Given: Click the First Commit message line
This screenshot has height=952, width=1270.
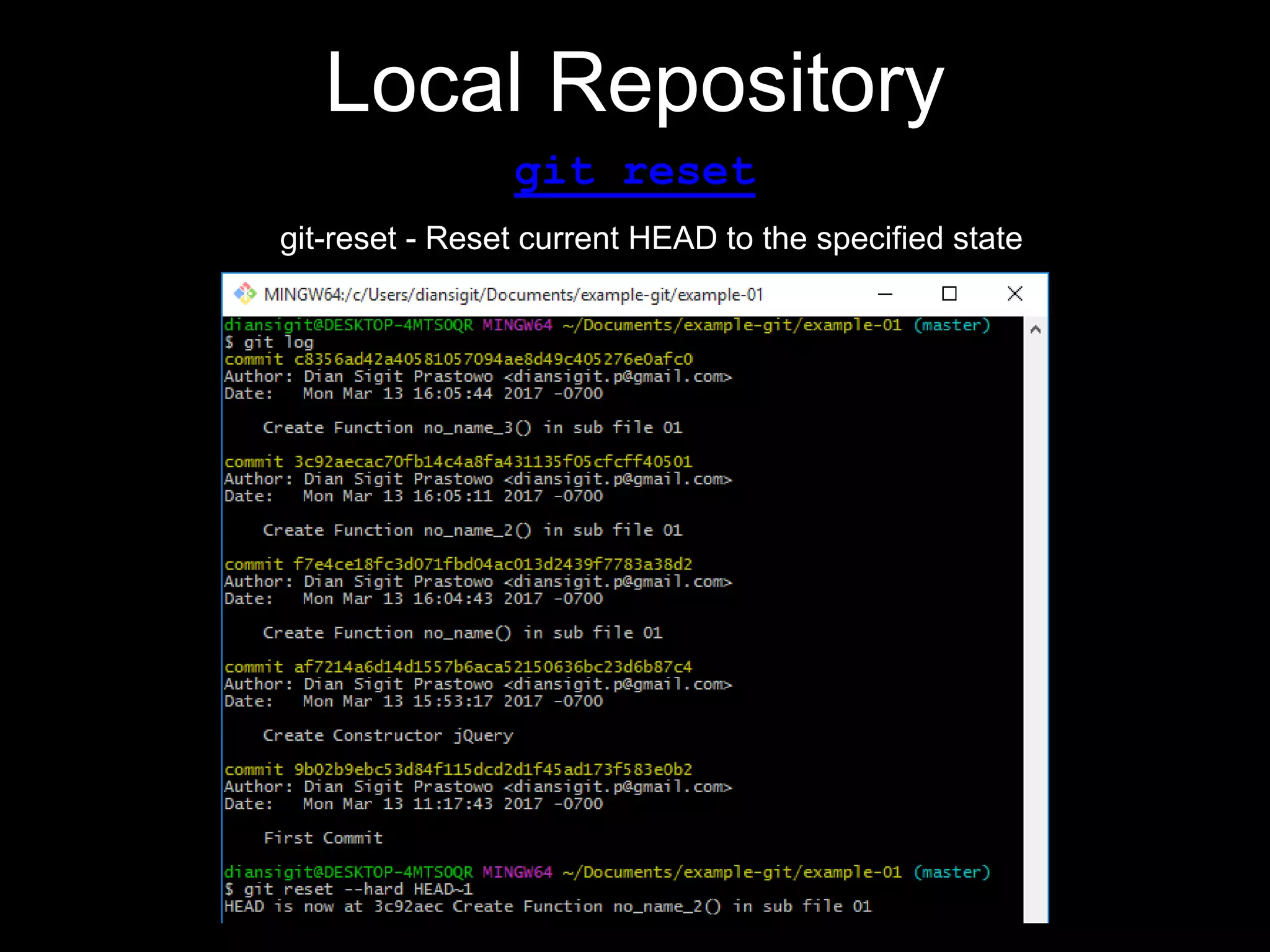Looking at the screenshot, I should point(323,838).
